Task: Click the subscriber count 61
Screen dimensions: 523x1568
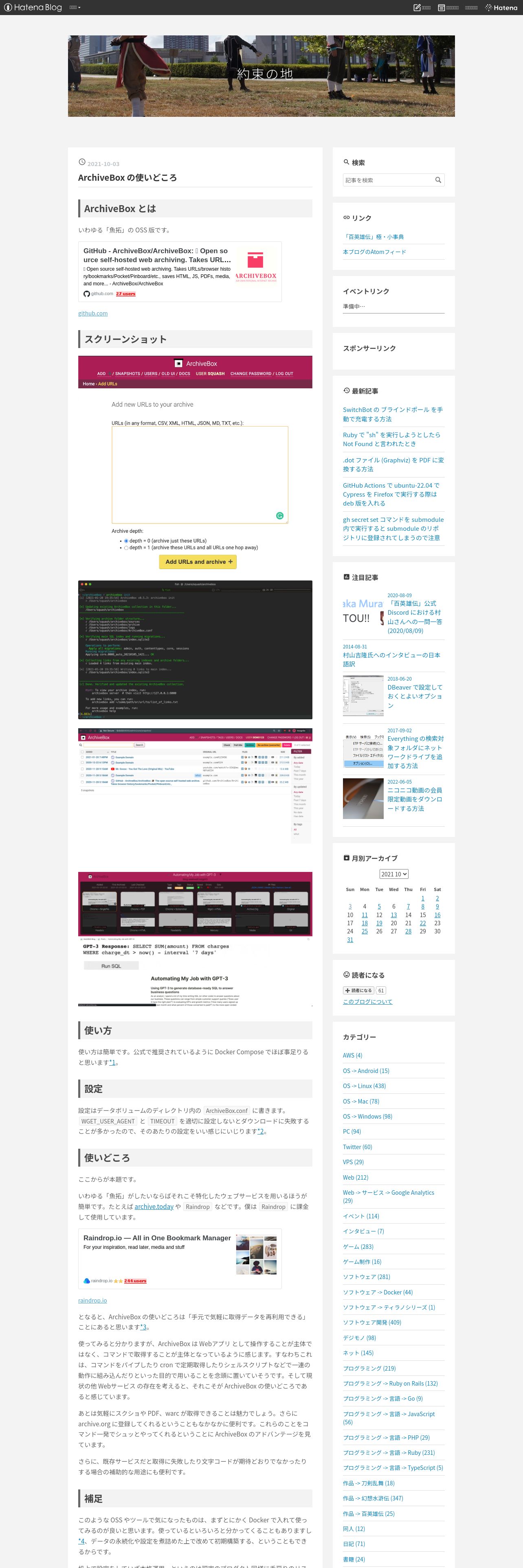Action: (380, 990)
